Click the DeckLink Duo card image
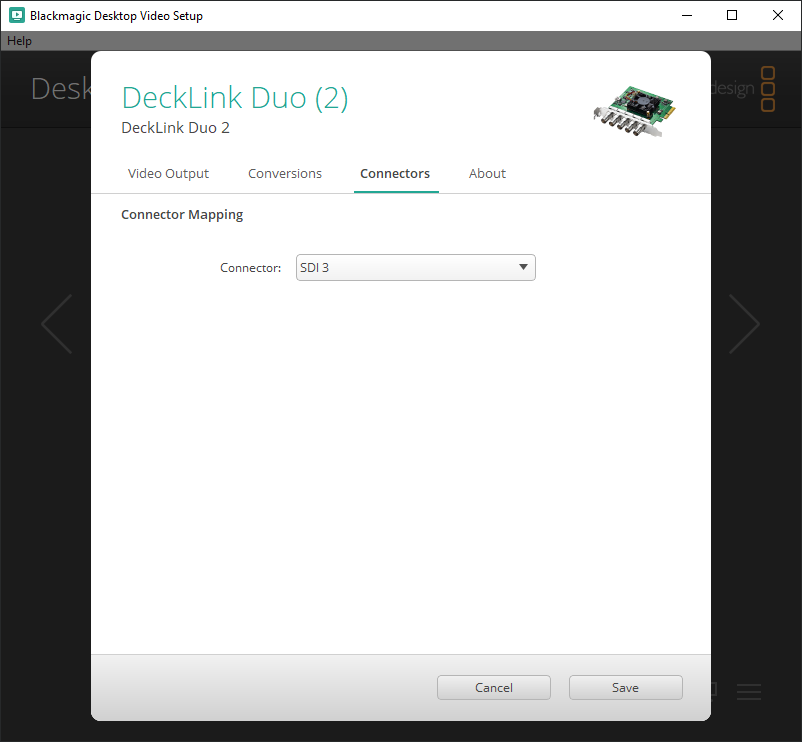 coord(635,111)
